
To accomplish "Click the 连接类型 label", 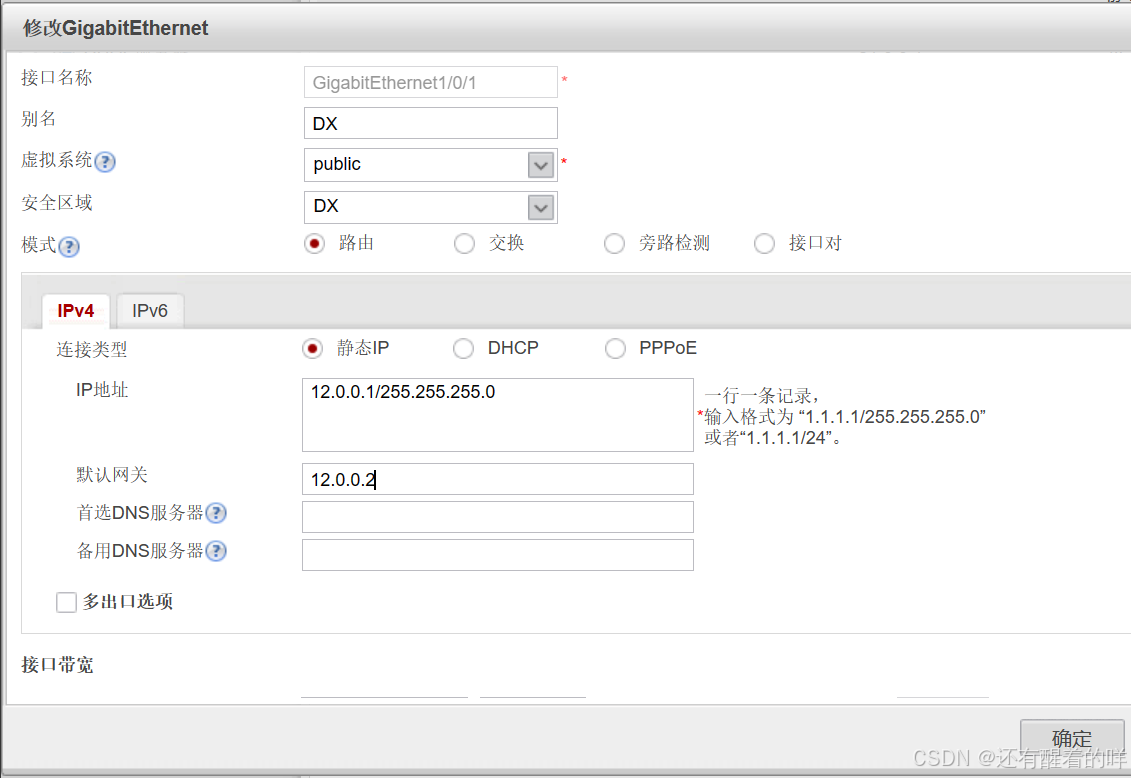I will pos(92,350).
